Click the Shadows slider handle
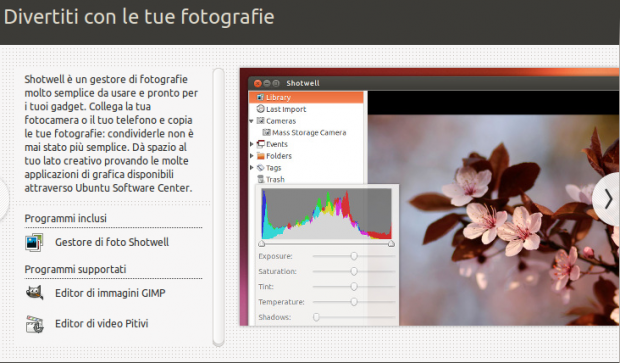 [316, 317]
